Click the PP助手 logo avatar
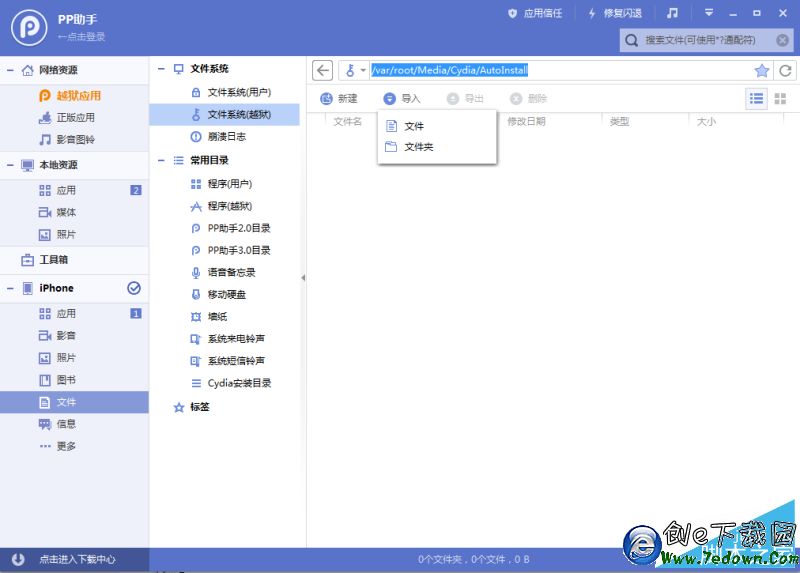The height and width of the screenshot is (573, 800). (x=25, y=27)
